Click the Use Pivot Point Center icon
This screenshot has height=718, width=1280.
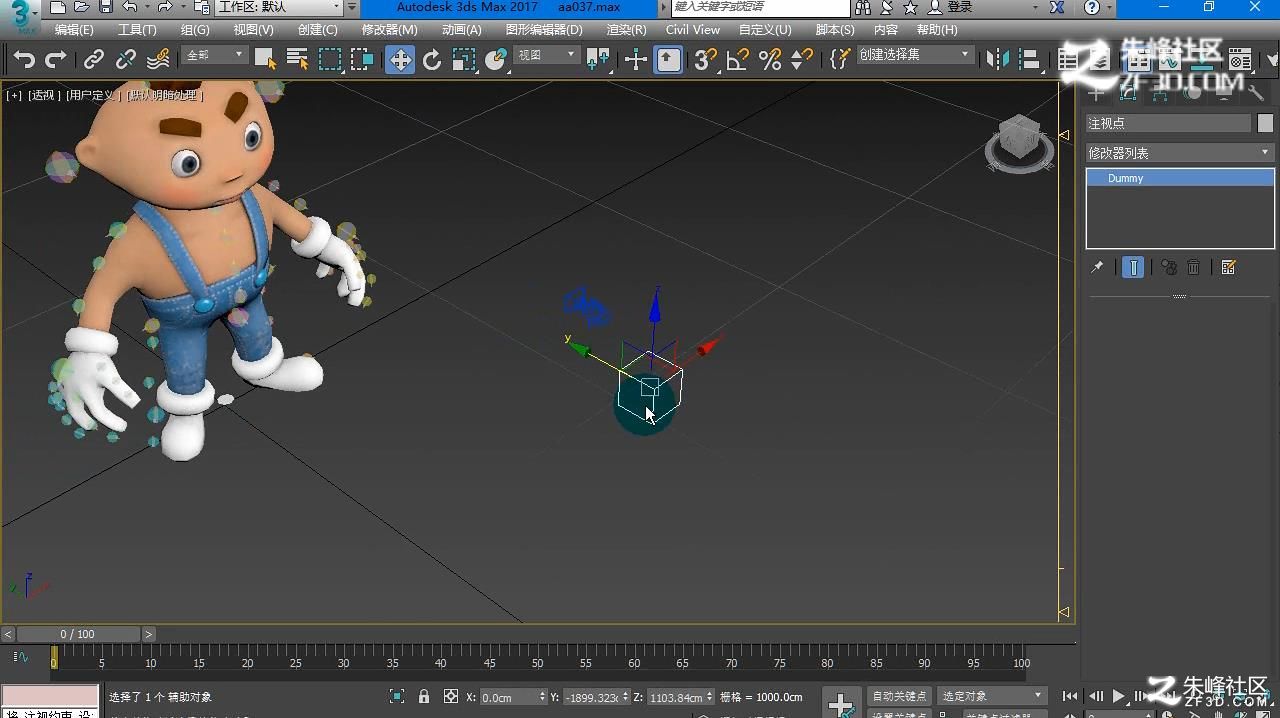[x=598, y=60]
